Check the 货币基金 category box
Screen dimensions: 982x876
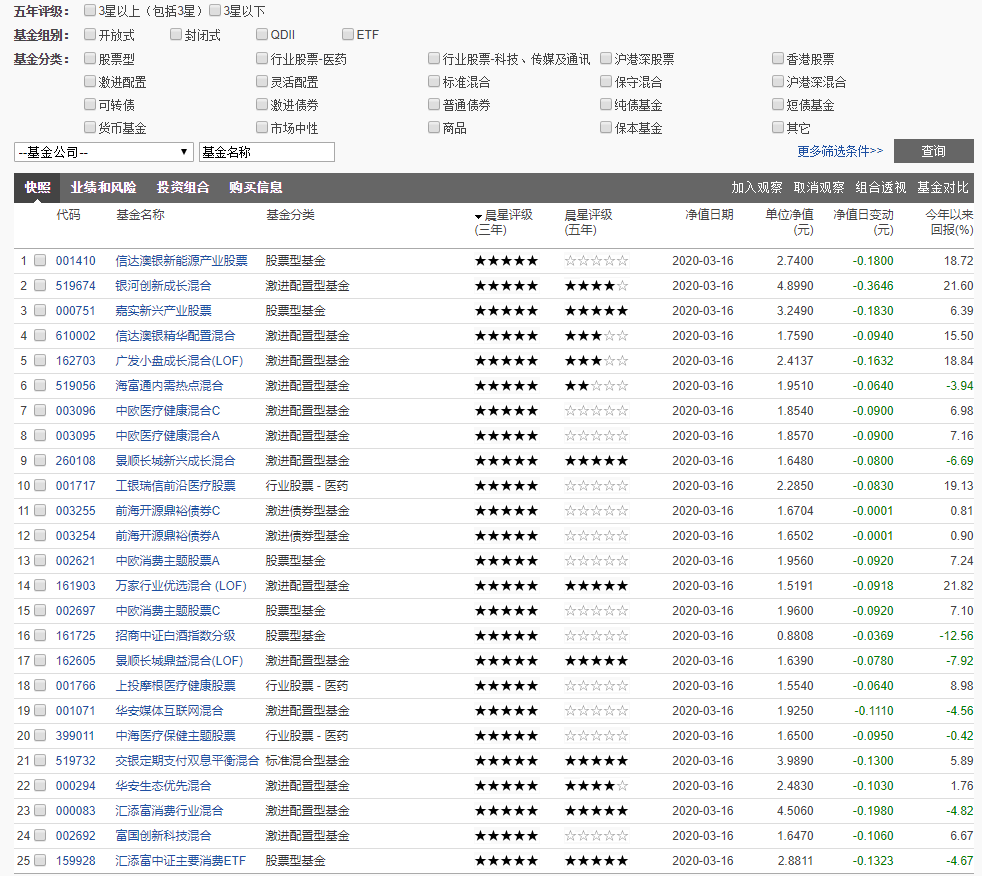90,128
